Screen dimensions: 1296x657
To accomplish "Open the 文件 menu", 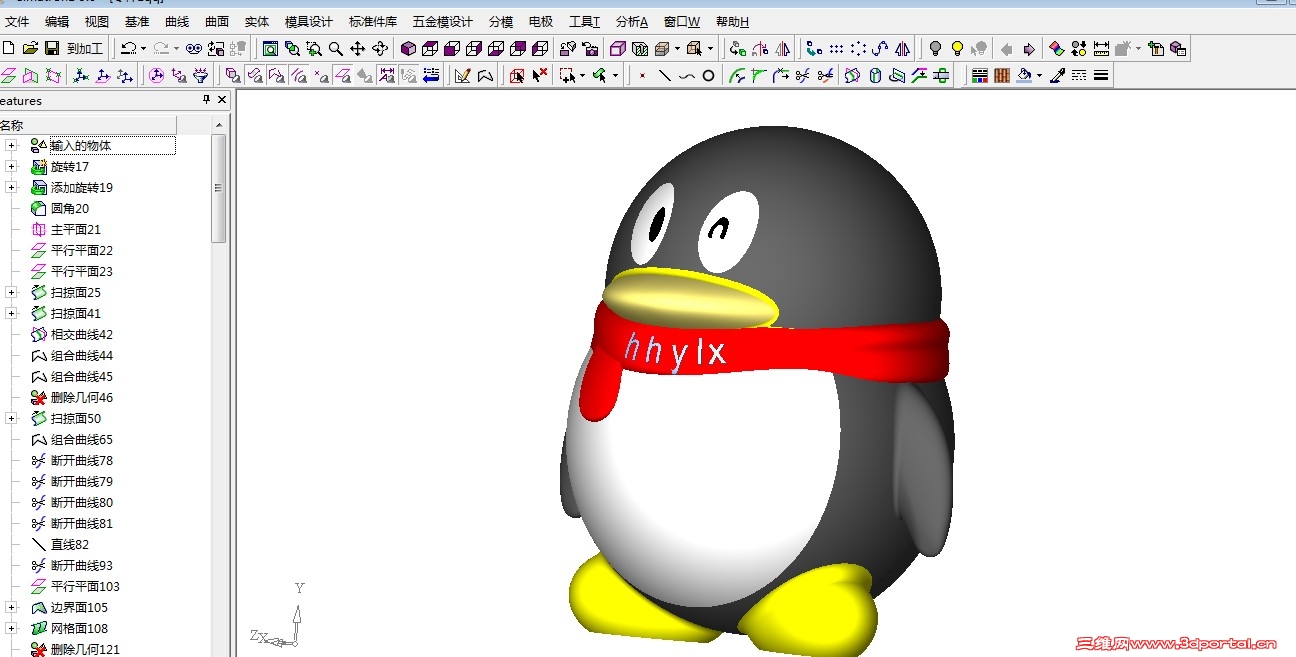I will pyautogui.click(x=17, y=21).
